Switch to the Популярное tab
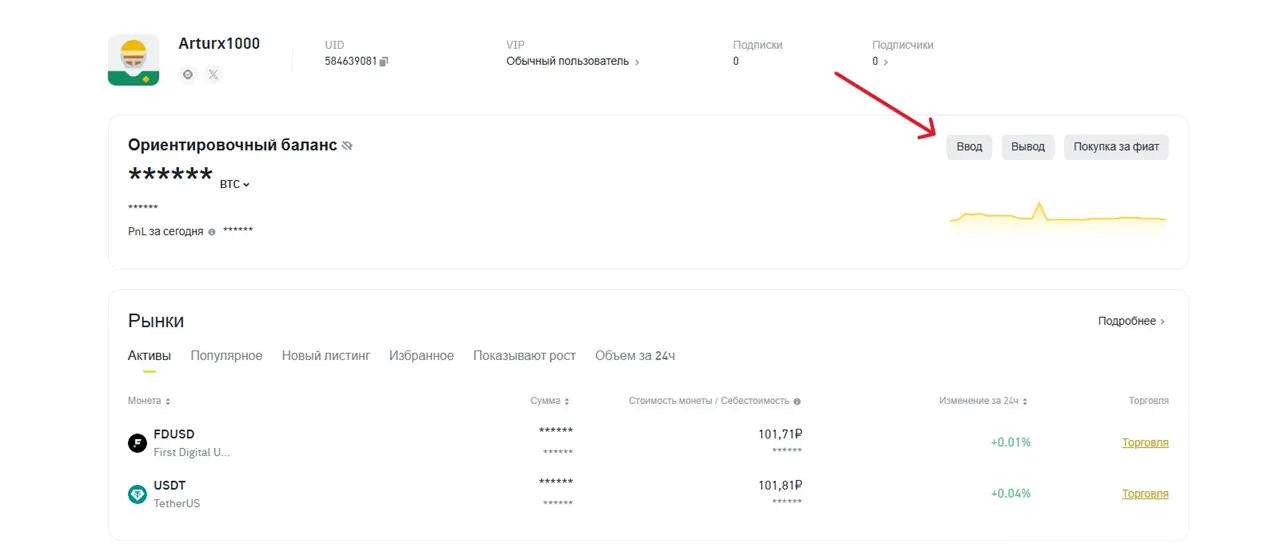Image resolution: width=1280 pixels, height=552 pixels. 226,356
